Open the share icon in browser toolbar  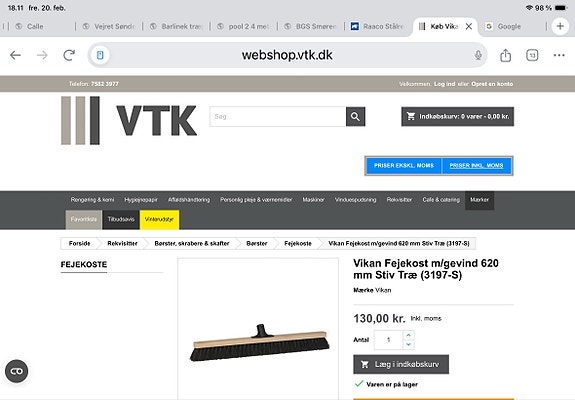click(505, 55)
